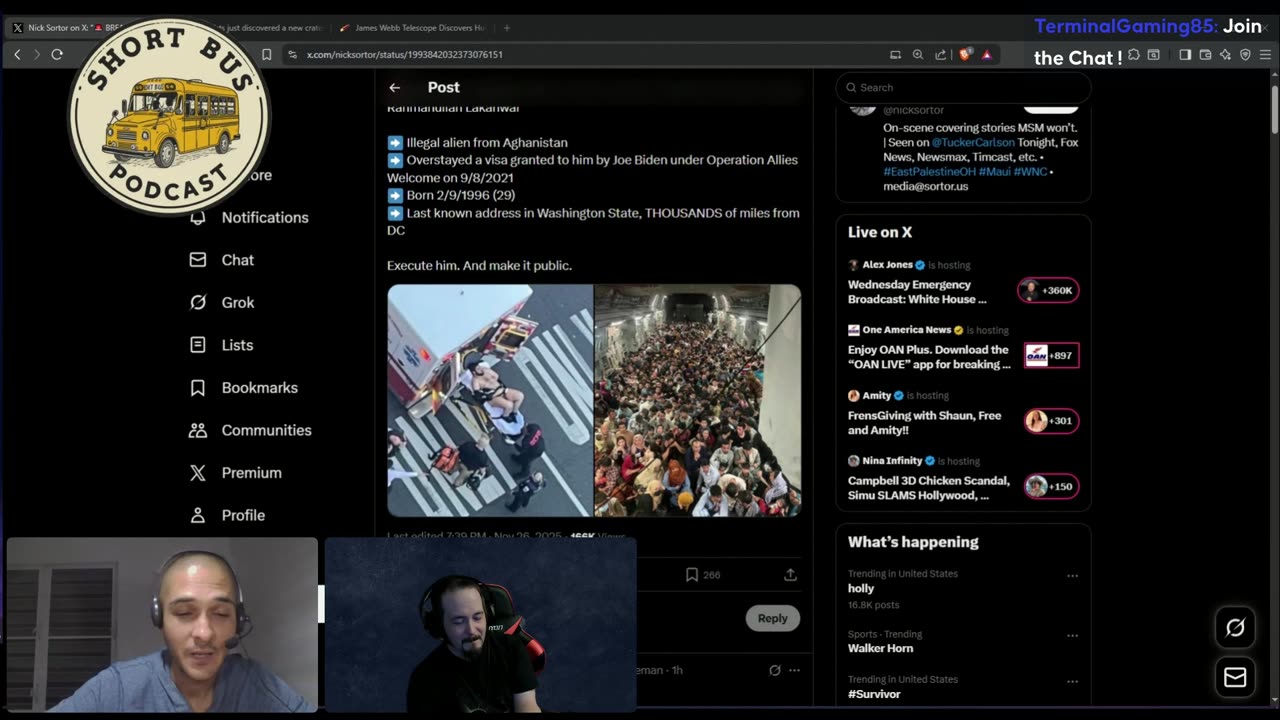This screenshot has height=720, width=1280.
Task: Click the browser sidebar panel icon
Action: pyautogui.click(x=1185, y=55)
